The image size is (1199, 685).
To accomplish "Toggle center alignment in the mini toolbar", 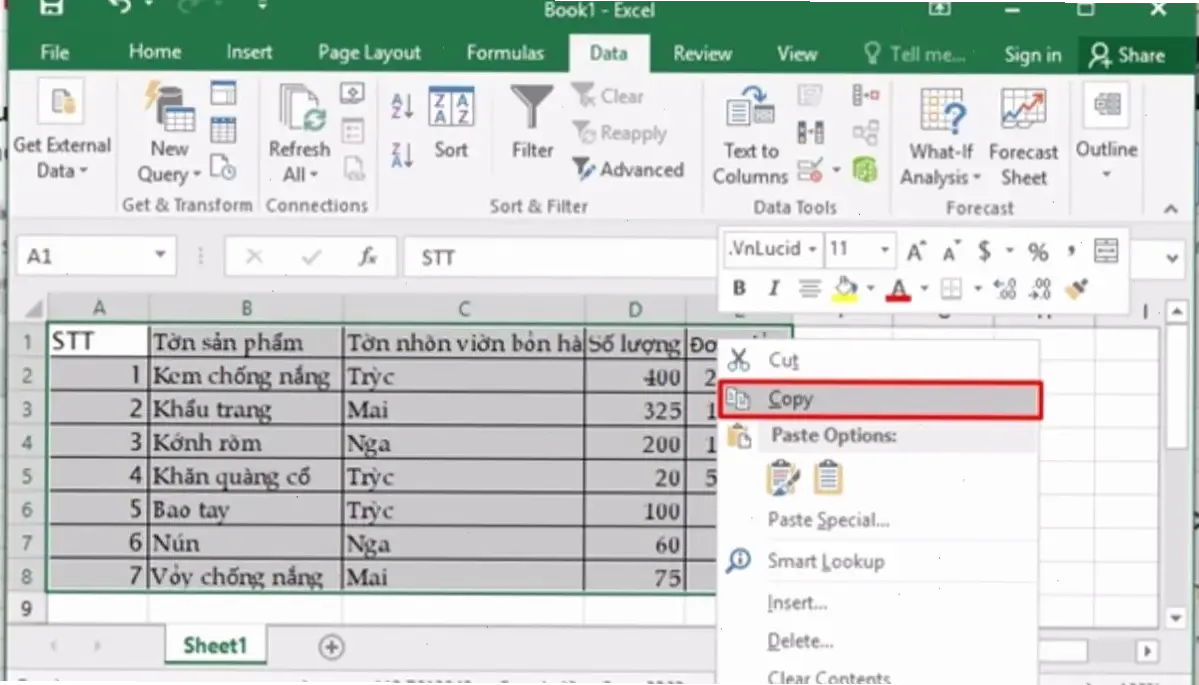I will pos(809,289).
